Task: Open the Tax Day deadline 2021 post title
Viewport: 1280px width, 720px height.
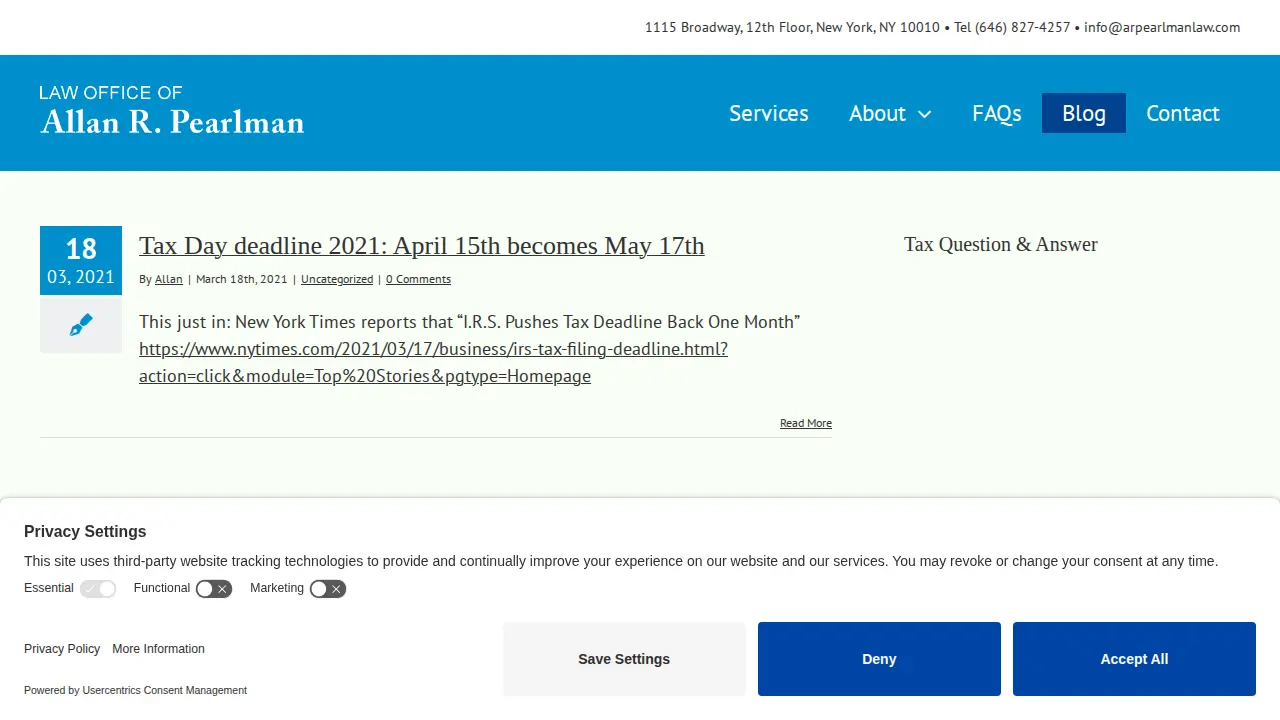Action: (x=422, y=246)
